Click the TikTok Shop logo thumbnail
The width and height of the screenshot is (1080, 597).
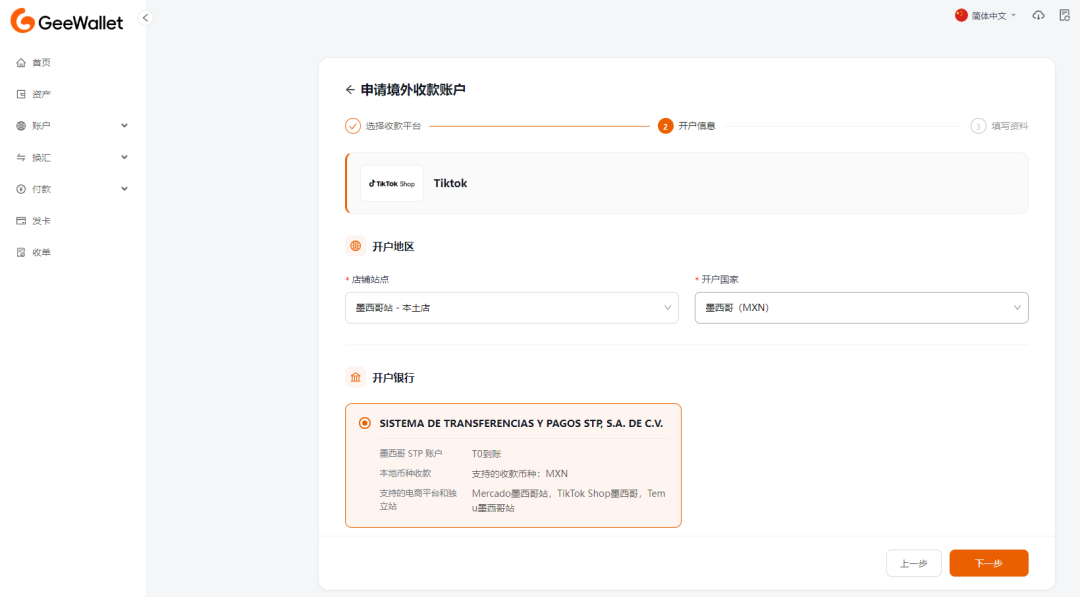pos(392,183)
